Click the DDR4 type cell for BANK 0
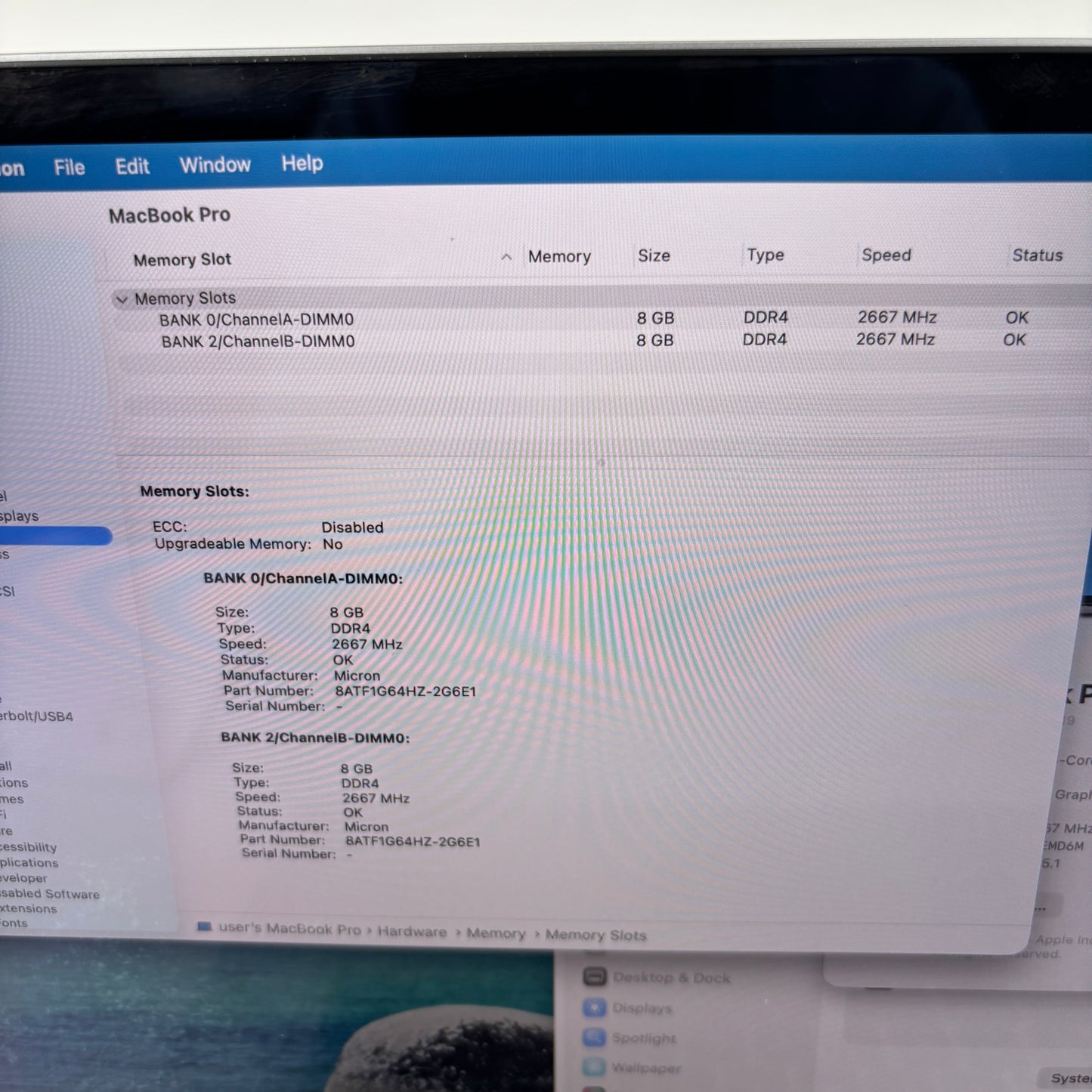Viewport: 1092px width, 1092px height. [x=766, y=317]
